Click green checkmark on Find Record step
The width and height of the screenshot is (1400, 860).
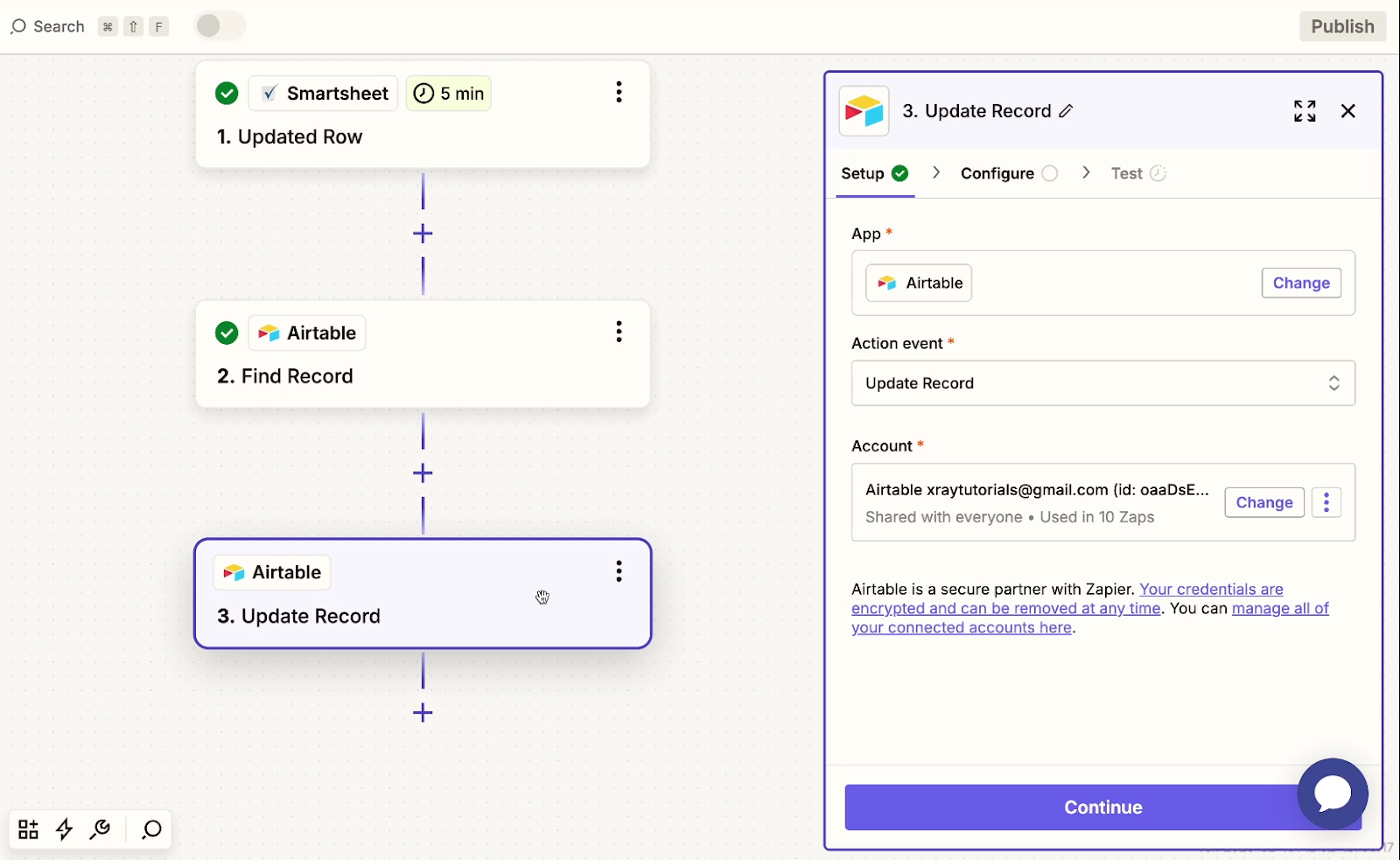coord(227,333)
